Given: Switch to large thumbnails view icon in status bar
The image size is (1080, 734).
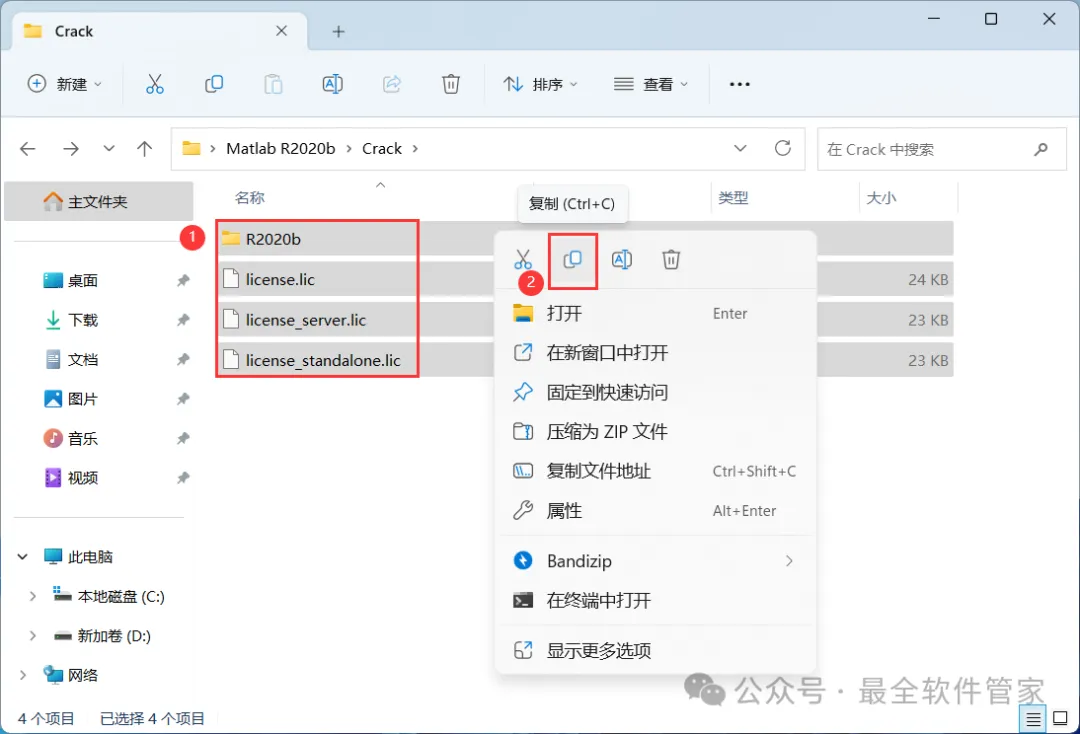Looking at the screenshot, I should coord(1061,720).
